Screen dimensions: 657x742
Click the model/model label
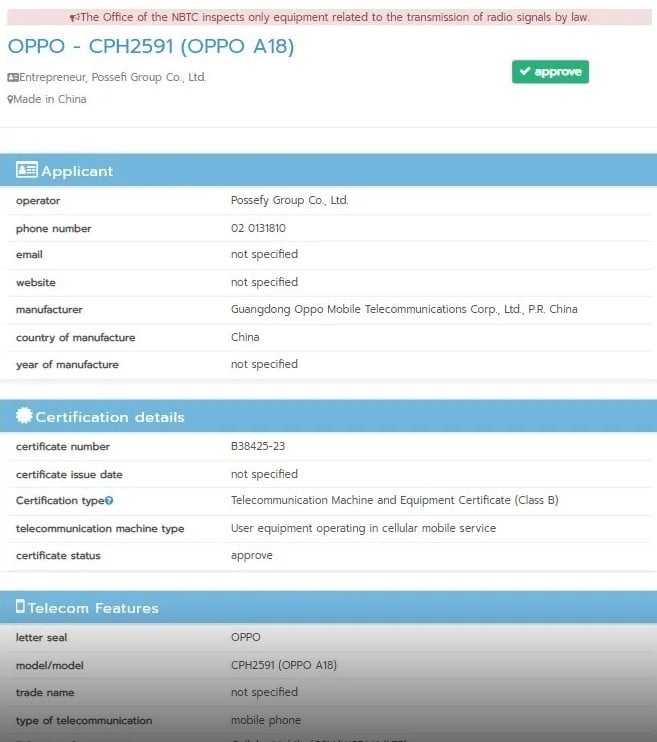pyautogui.click(x=49, y=665)
